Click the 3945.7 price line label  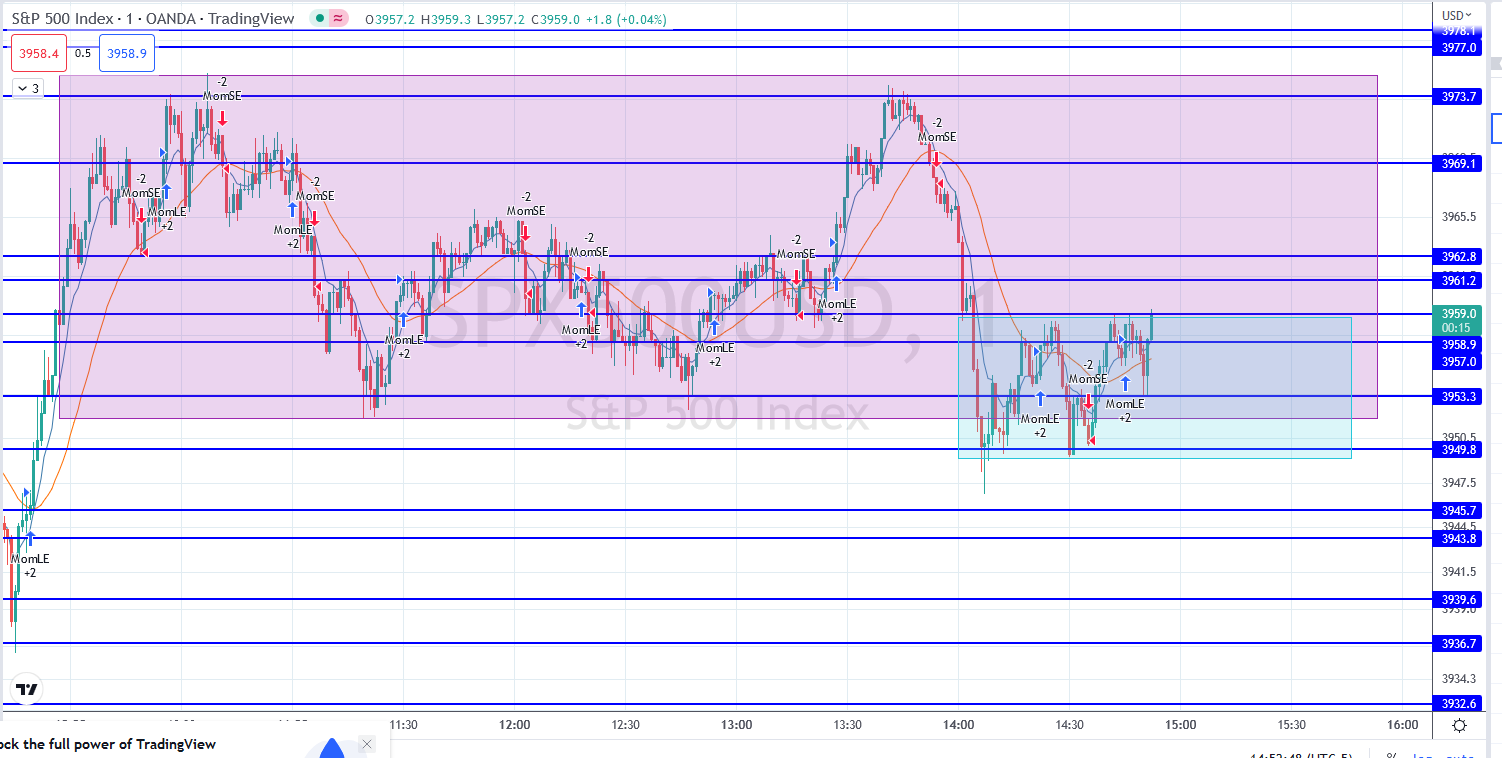1460,510
